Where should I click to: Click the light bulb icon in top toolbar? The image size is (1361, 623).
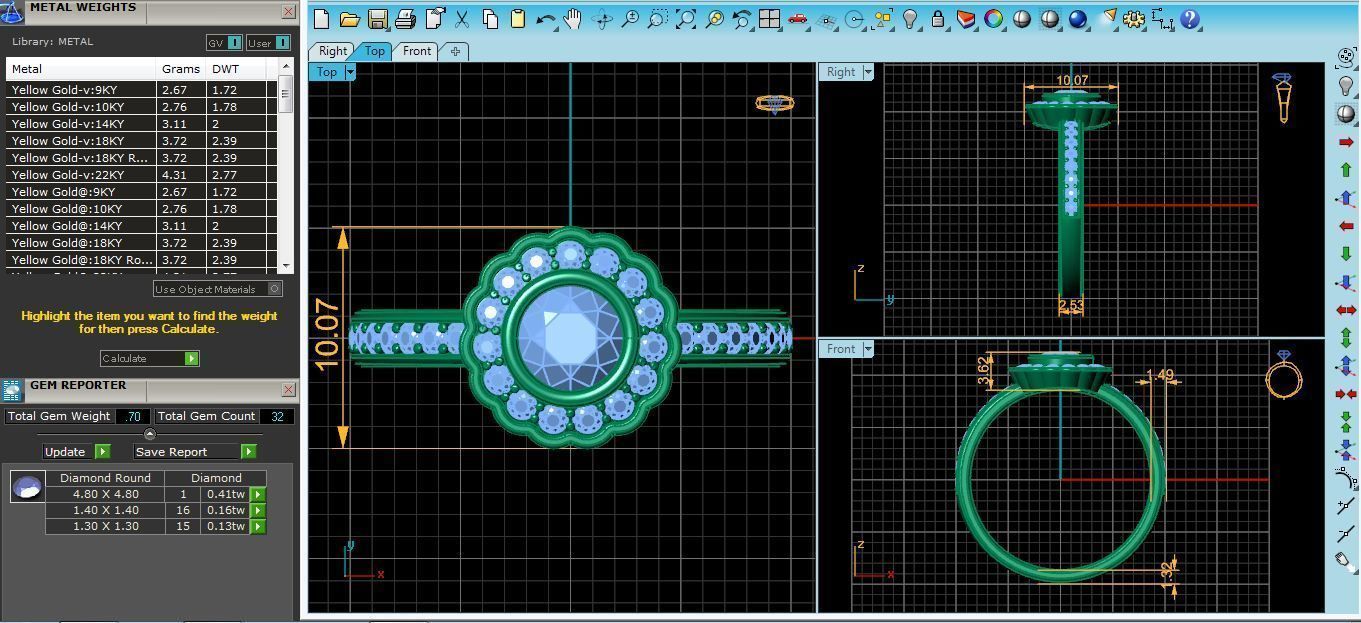click(x=910, y=19)
